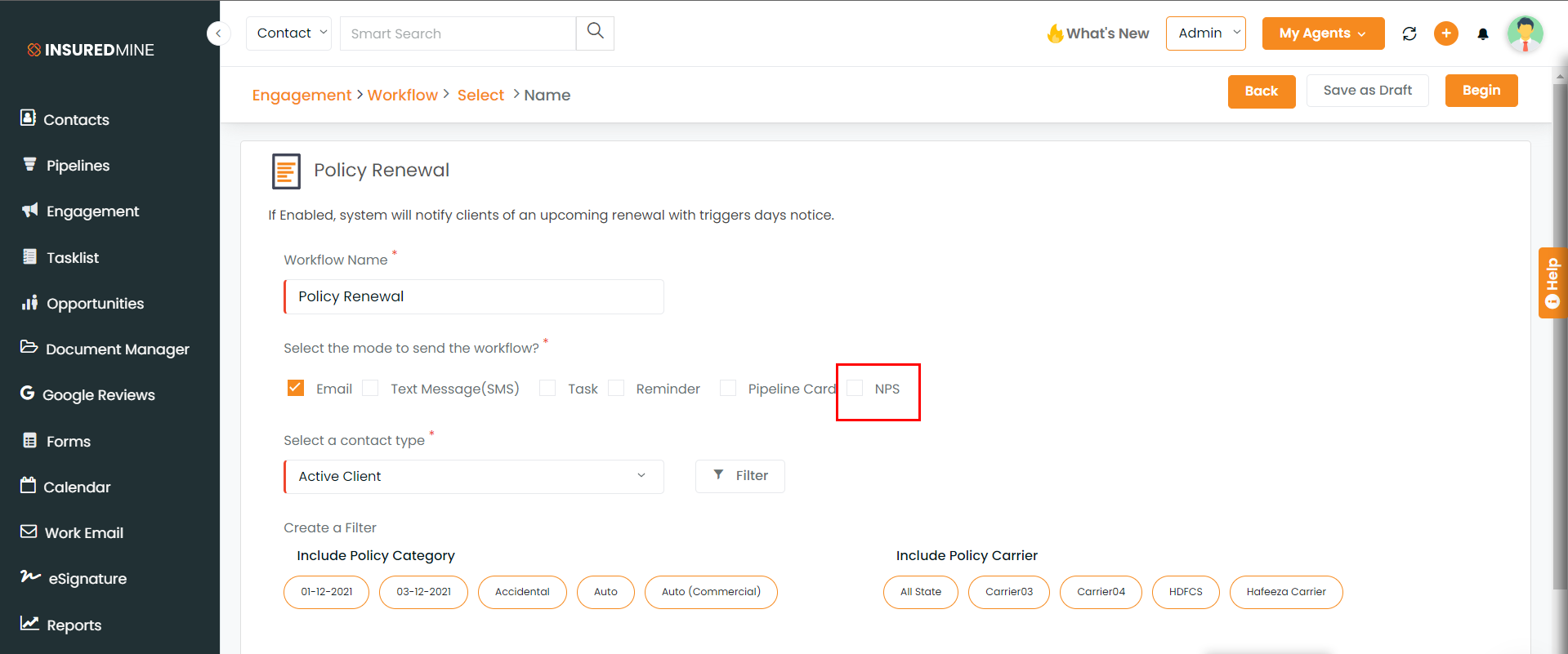1568x654 pixels.
Task: Click the Back button
Action: coord(1261,91)
